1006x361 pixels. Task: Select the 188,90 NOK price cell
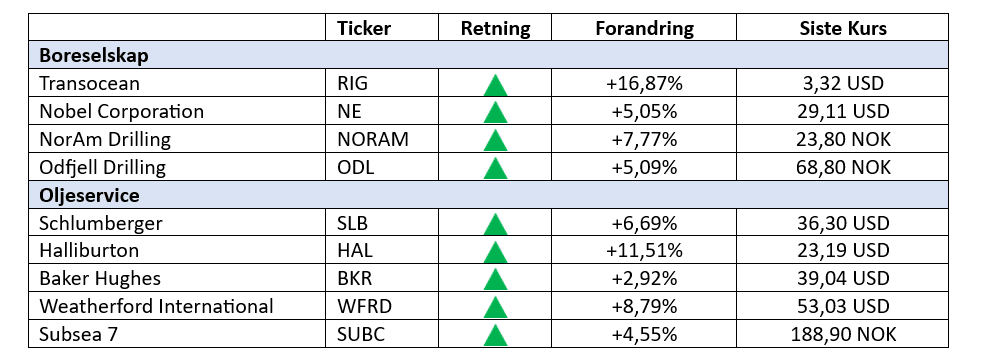coord(842,334)
